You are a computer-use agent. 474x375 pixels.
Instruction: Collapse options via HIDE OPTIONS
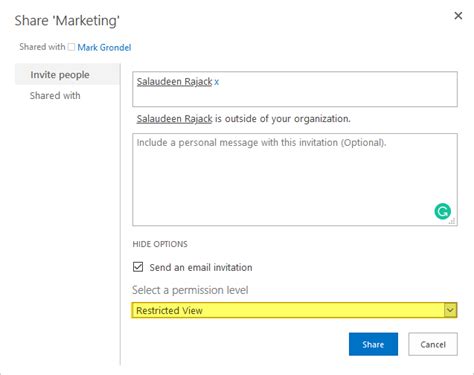point(160,244)
